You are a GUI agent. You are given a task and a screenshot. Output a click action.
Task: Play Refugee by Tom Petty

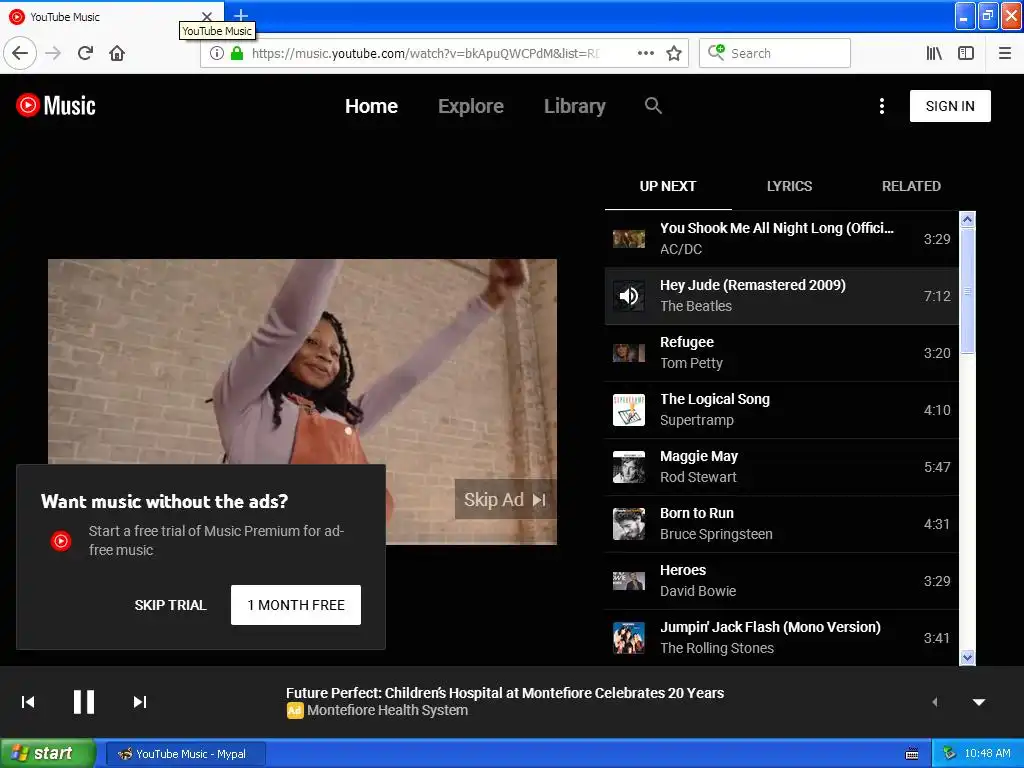pyautogui.click(x=781, y=353)
